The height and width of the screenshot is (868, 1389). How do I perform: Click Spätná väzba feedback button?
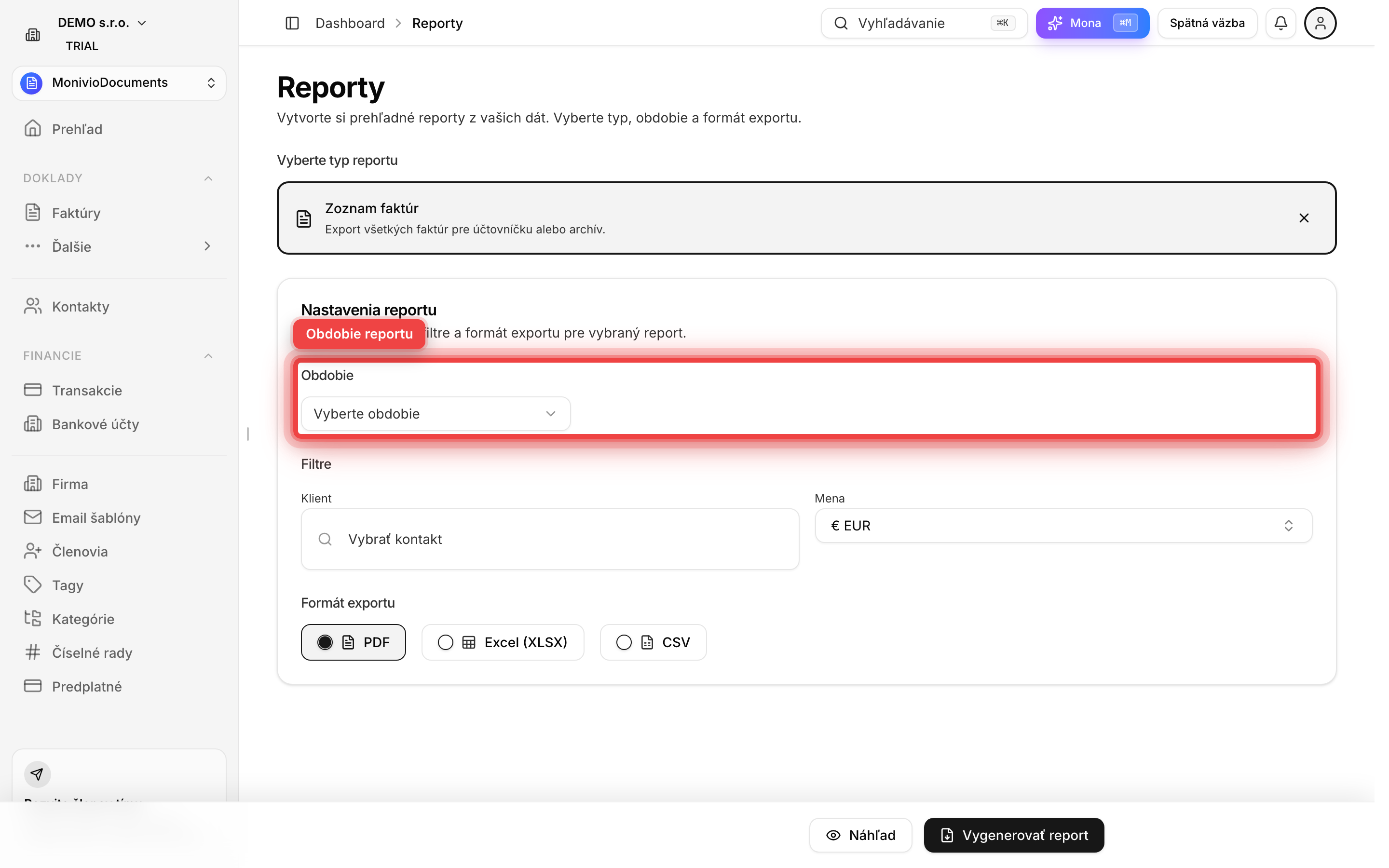click(x=1207, y=23)
